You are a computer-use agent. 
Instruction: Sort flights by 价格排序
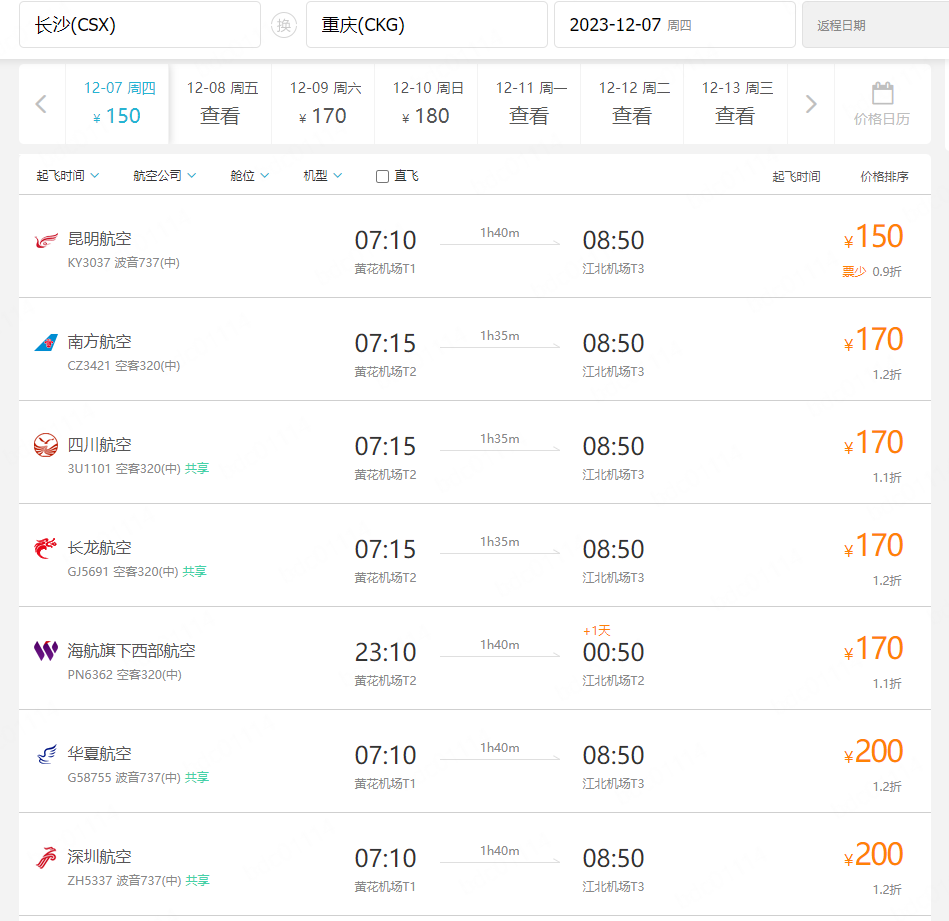[x=884, y=177]
